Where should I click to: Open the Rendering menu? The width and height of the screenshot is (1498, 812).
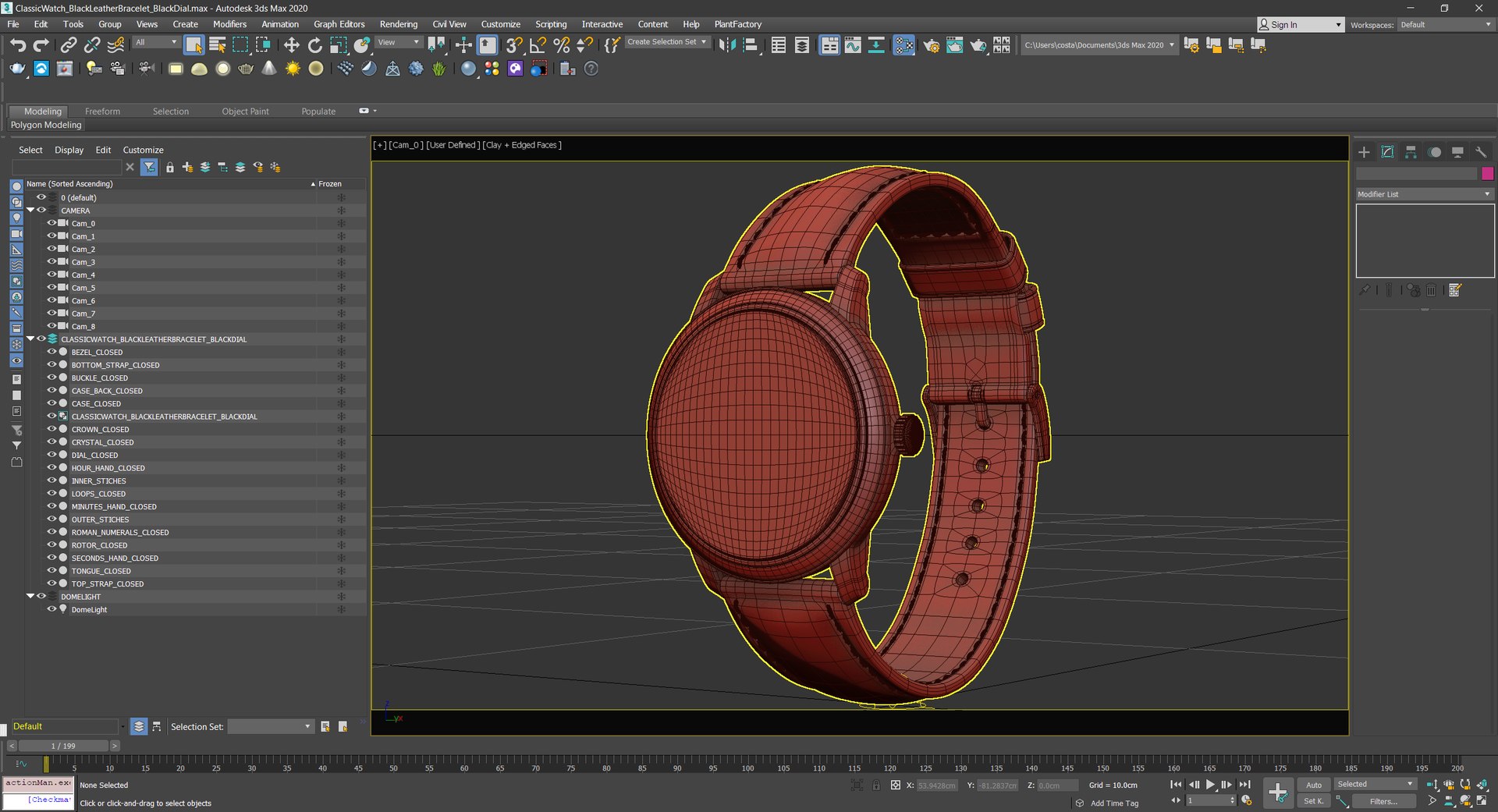pos(398,24)
